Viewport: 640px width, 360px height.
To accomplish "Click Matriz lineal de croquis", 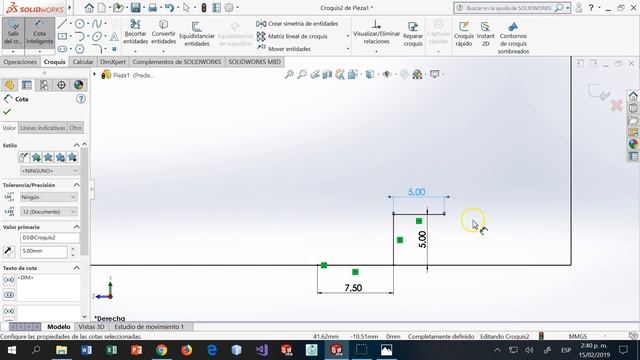I will [x=292, y=36].
